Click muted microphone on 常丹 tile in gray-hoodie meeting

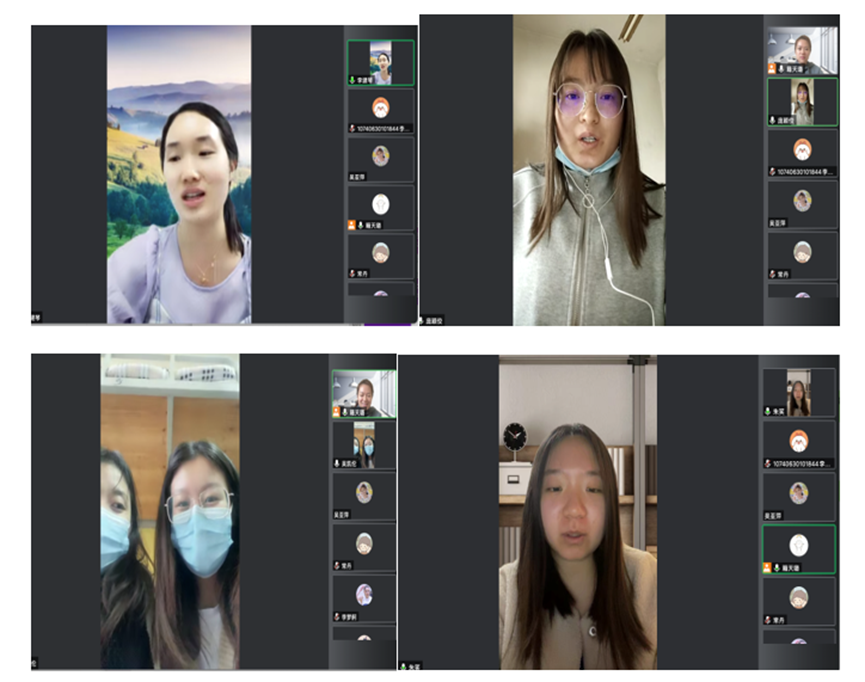click(773, 273)
